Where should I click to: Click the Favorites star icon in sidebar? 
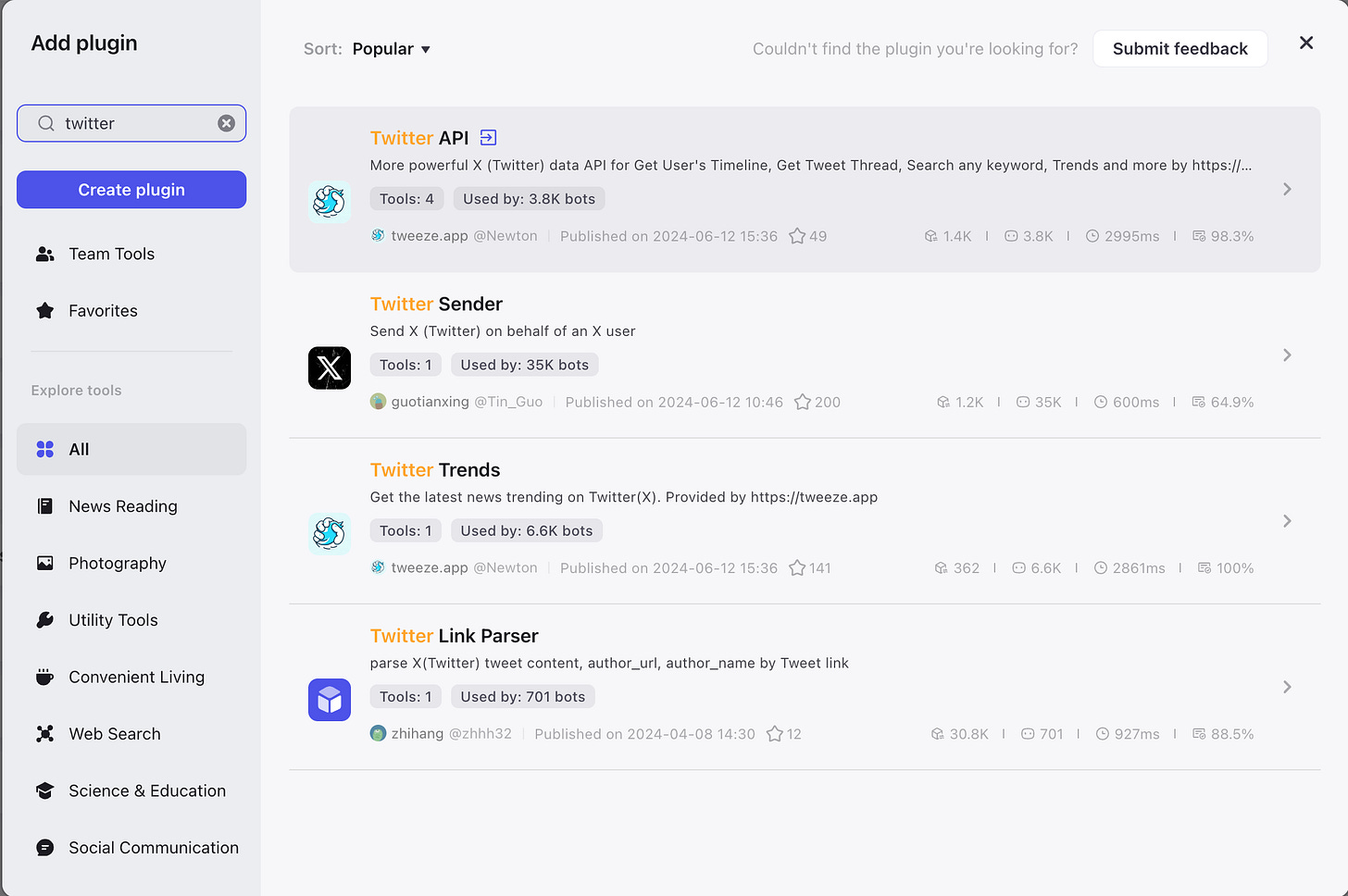pos(44,311)
